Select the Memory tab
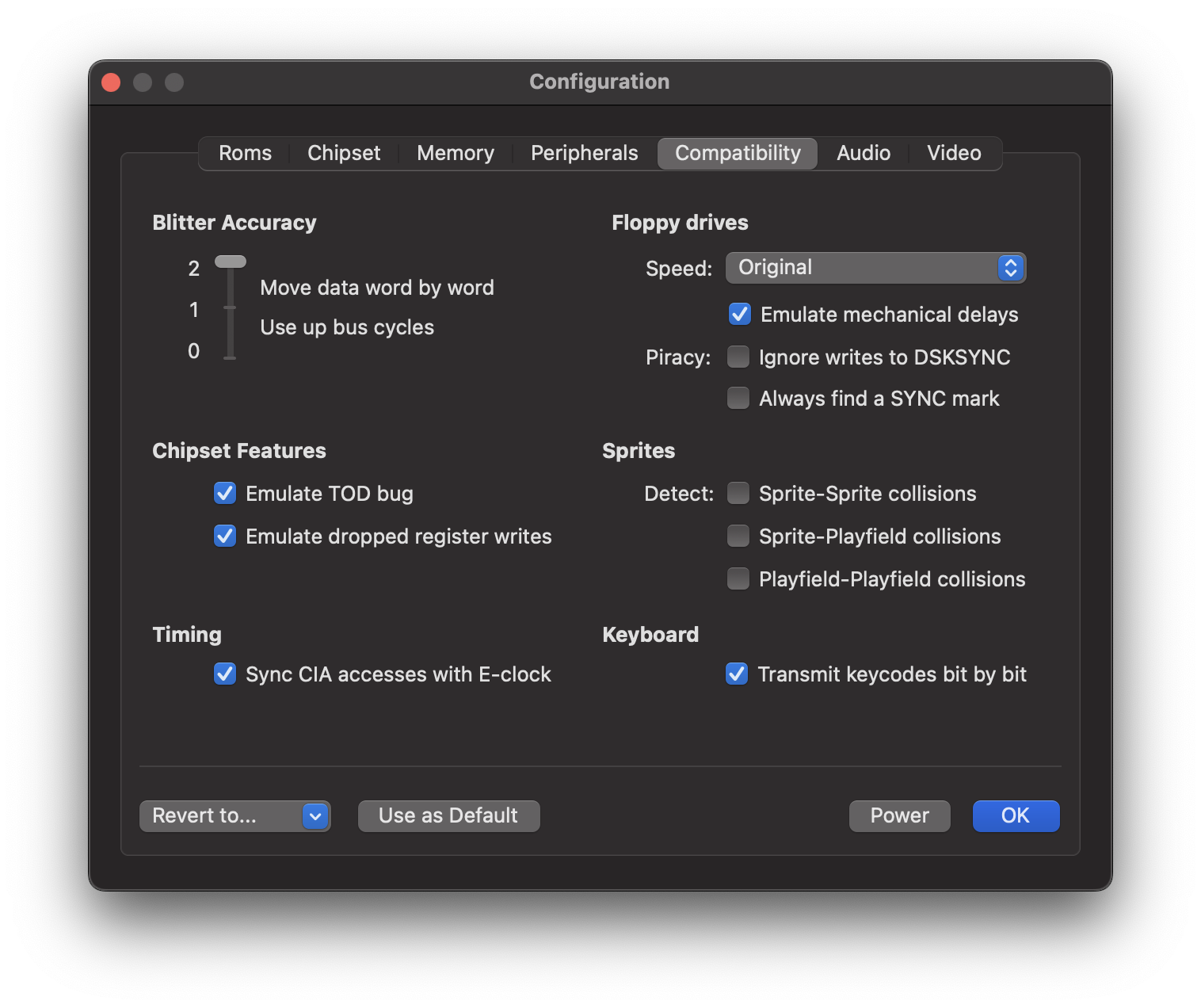The image size is (1201, 1008). (455, 153)
